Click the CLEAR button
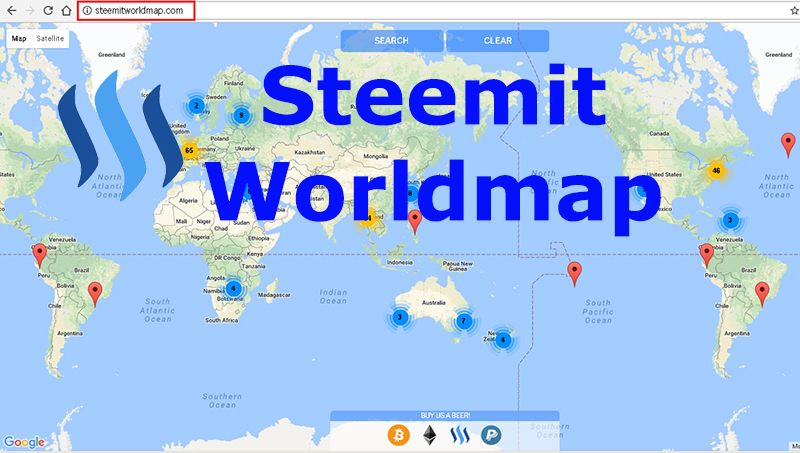Viewport: 800px width, 453px height. [497, 41]
